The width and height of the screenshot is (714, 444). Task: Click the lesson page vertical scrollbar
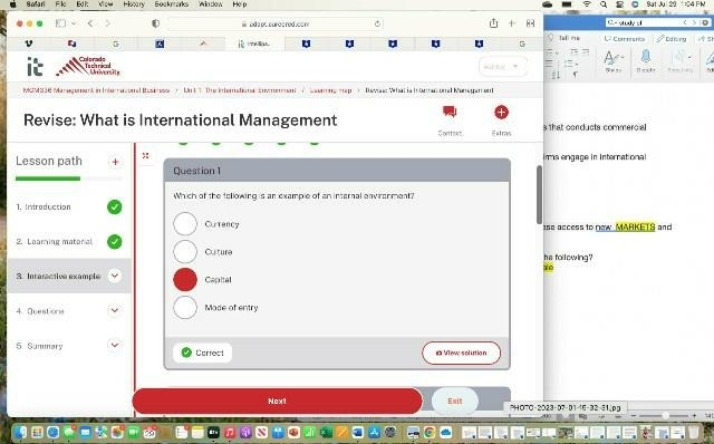pos(539,195)
